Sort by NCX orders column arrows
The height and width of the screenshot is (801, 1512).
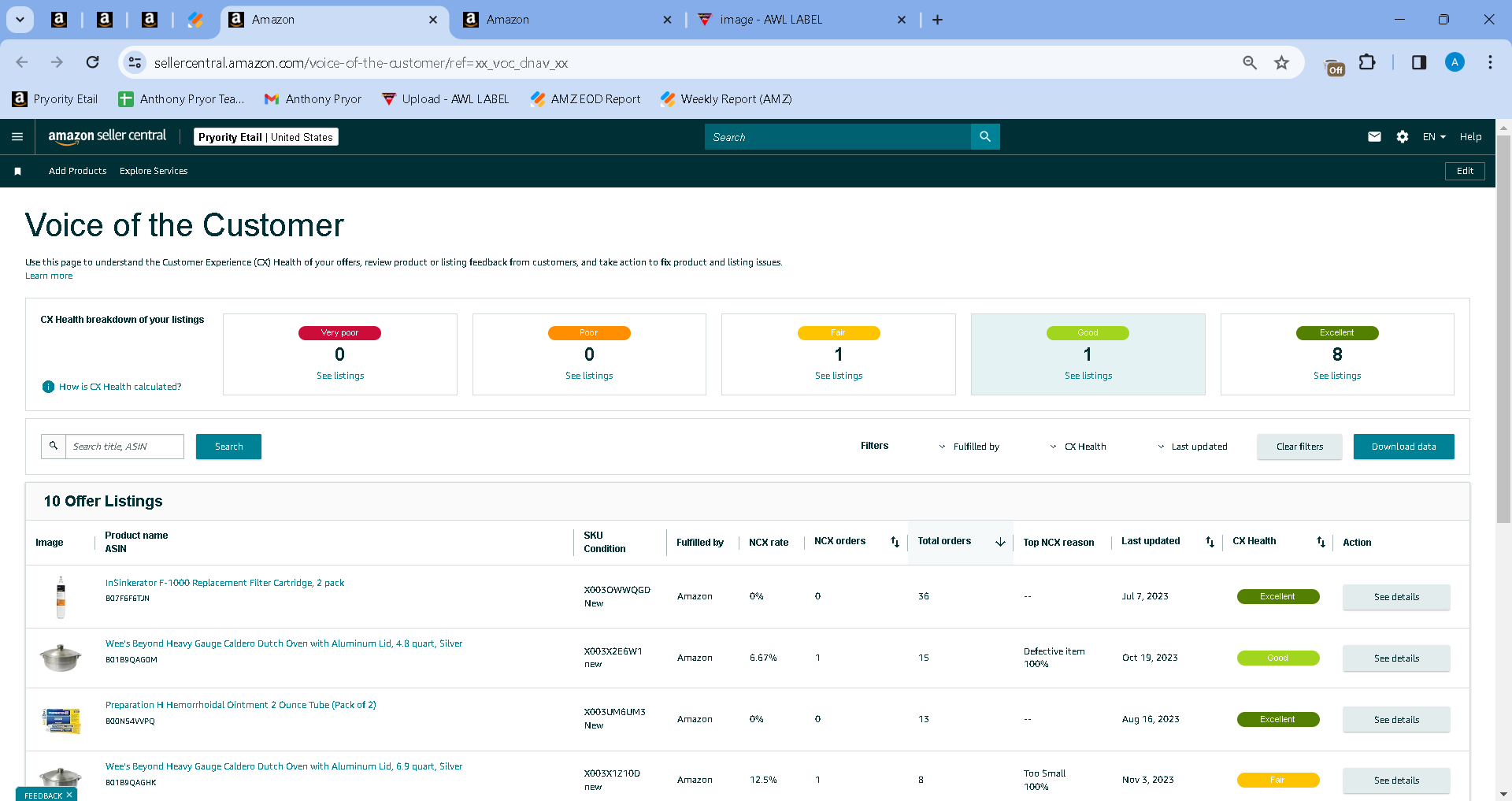click(x=895, y=542)
